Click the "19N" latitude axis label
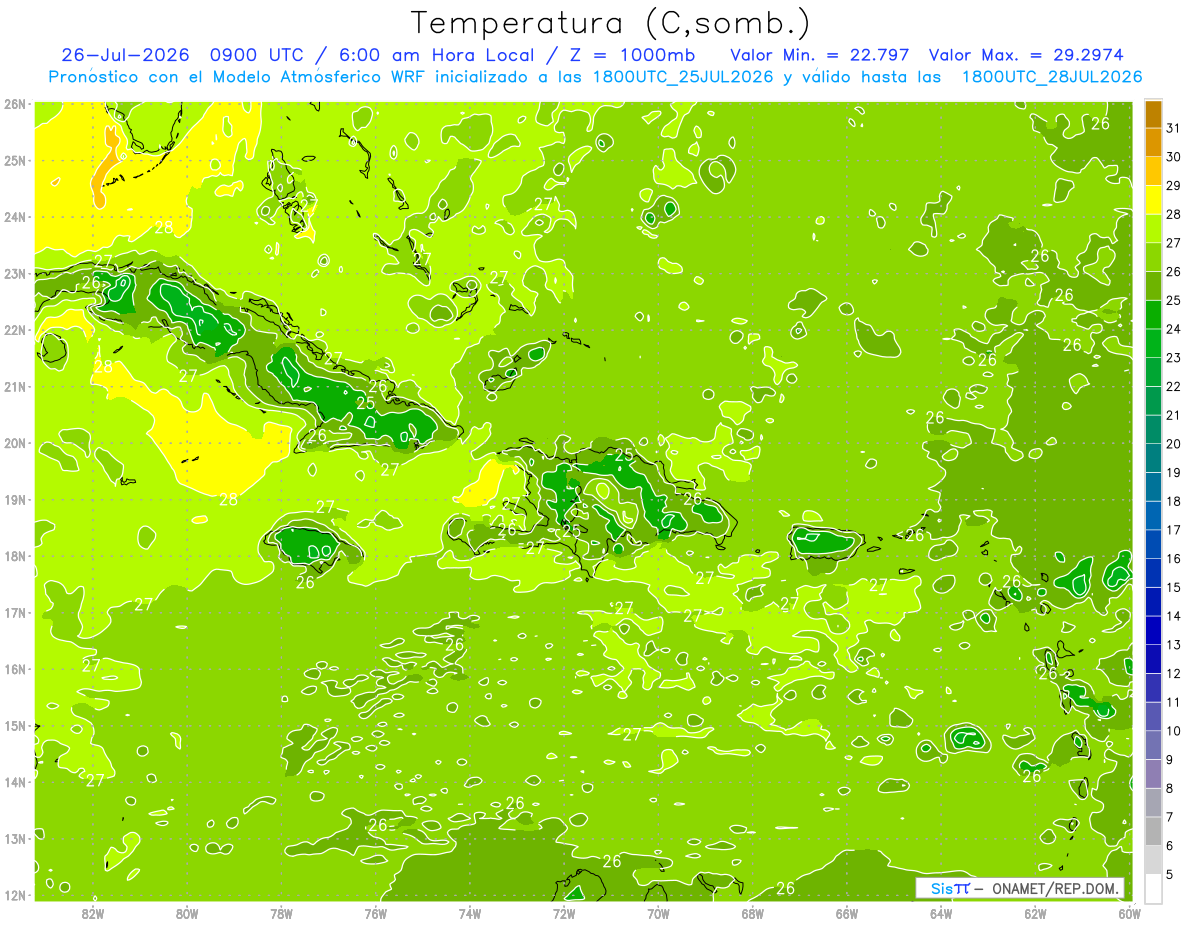The image size is (1200, 927). click(x=15, y=499)
